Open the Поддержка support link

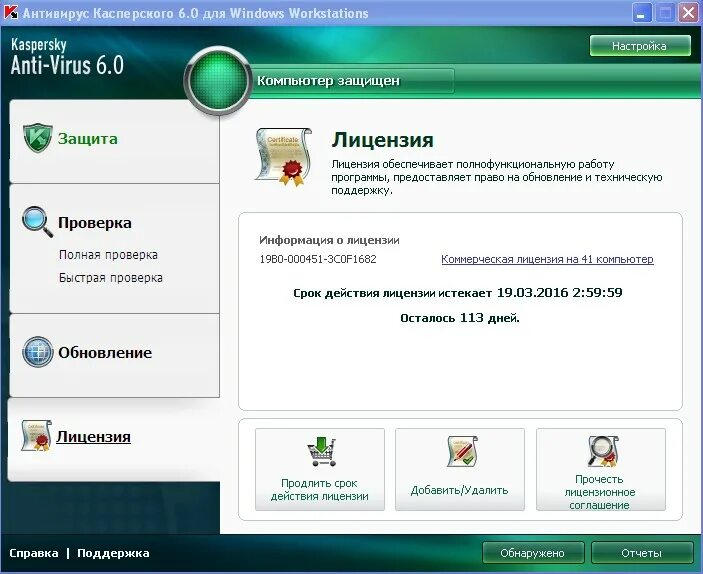pos(113,553)
